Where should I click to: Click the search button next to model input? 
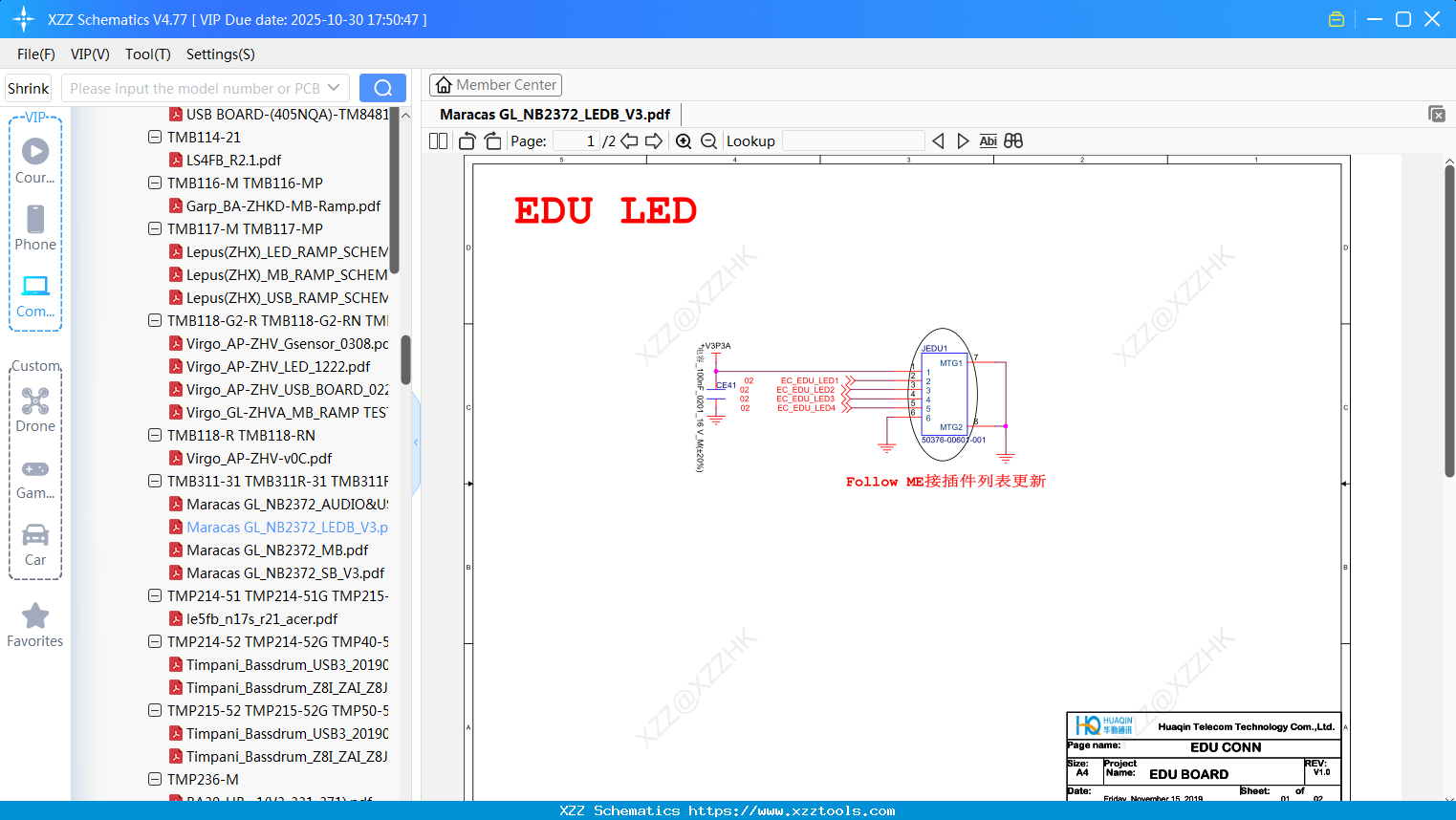382,88
